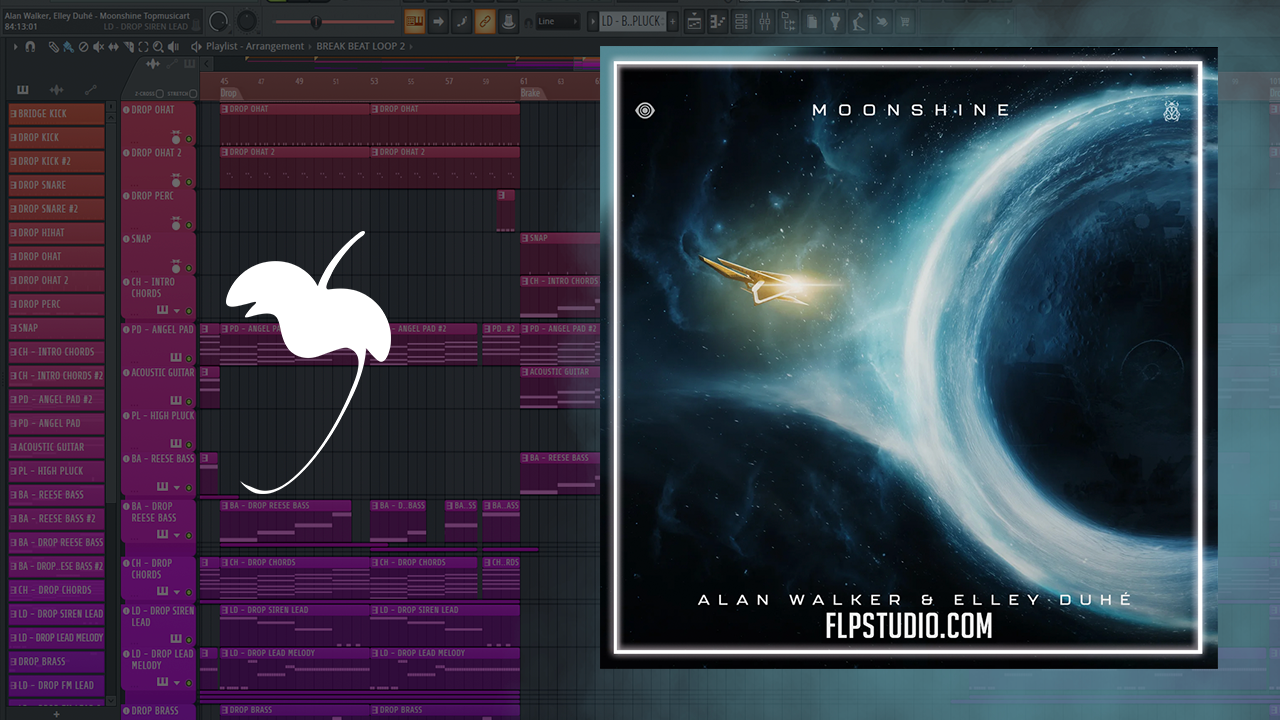The image size is (1280, 720).
Task: Select the Zoom magnifier tool in playlist
Action: [x=157, y=47]
